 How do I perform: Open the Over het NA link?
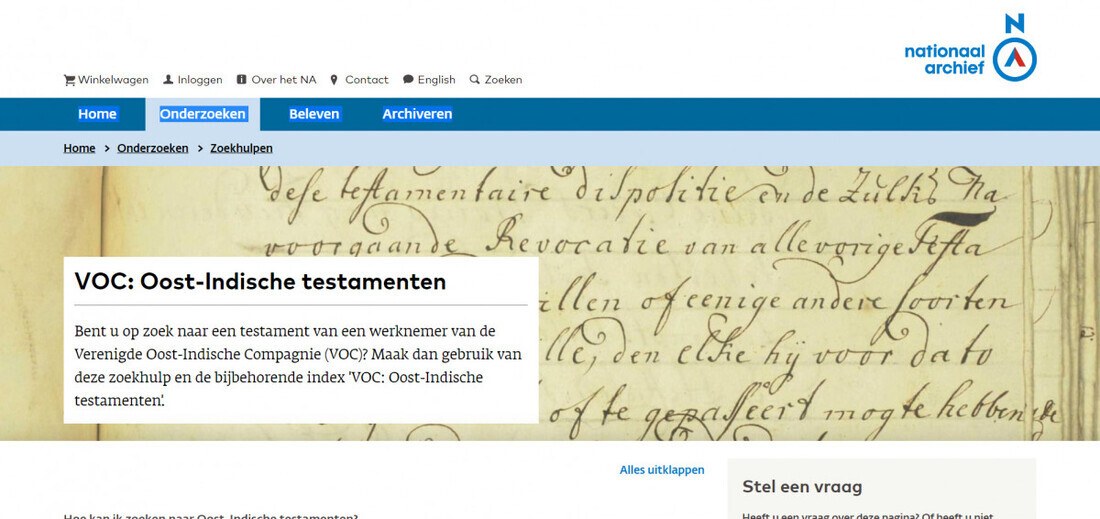pyautogui.click(x=284, y=80)
